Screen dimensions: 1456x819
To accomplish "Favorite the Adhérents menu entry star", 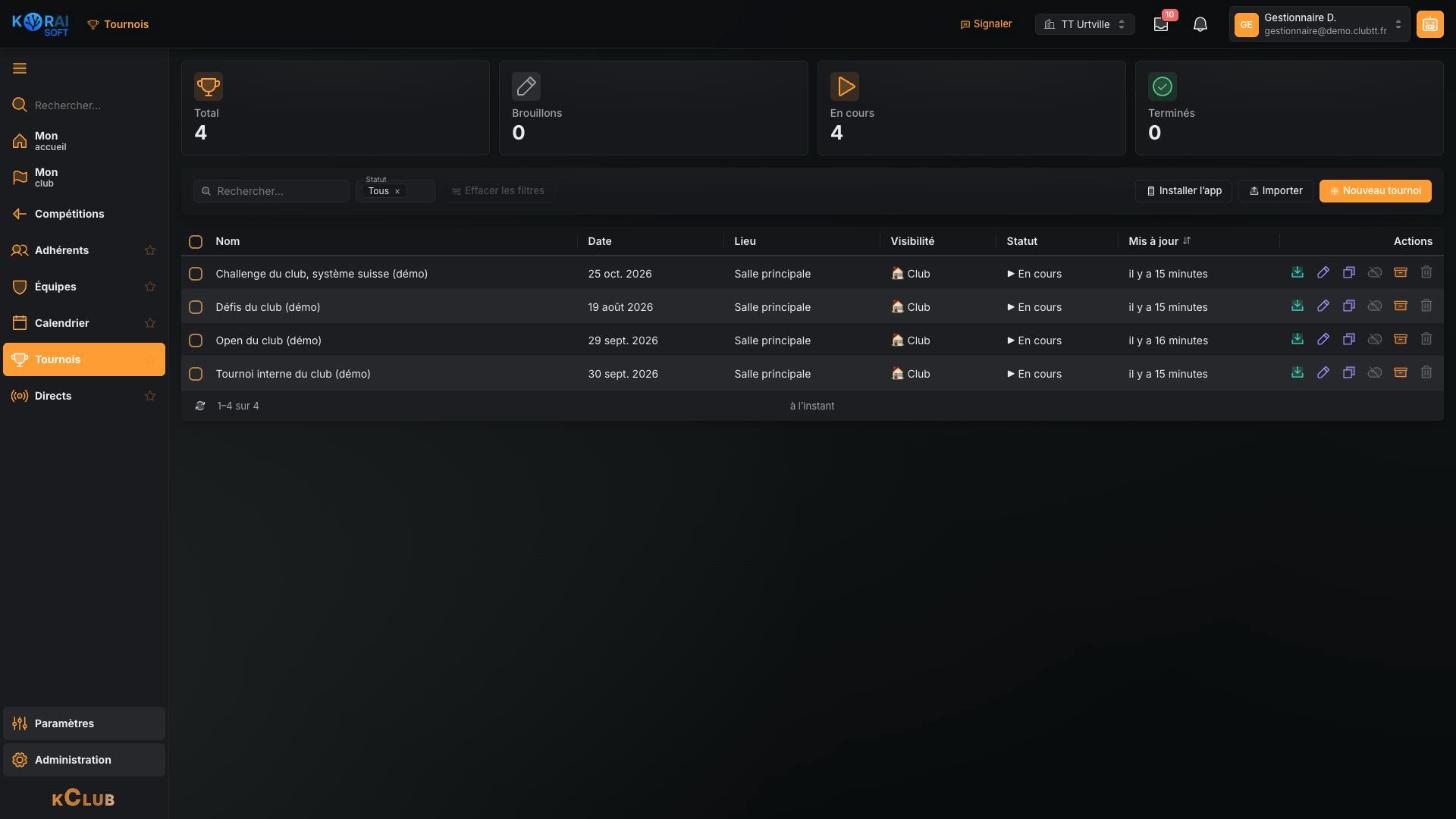I will 150,251.
